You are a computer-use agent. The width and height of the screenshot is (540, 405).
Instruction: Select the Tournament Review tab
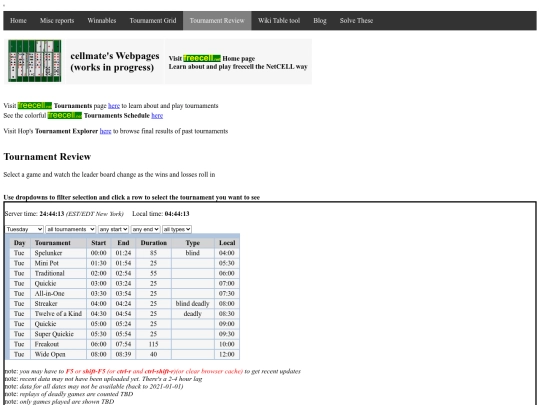click(x=217, y=21)
